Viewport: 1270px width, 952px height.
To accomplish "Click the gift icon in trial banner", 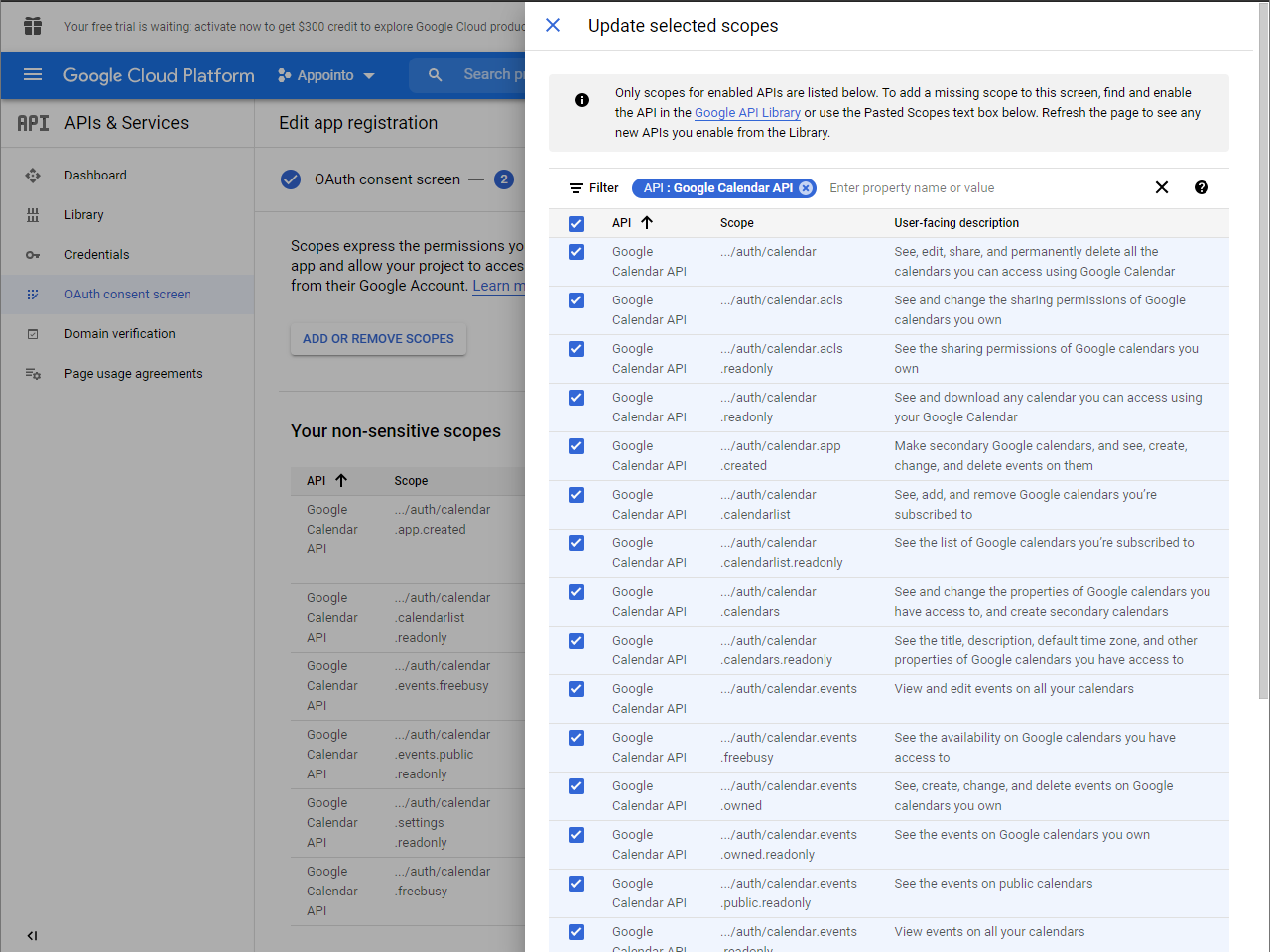I will (33, 26).
